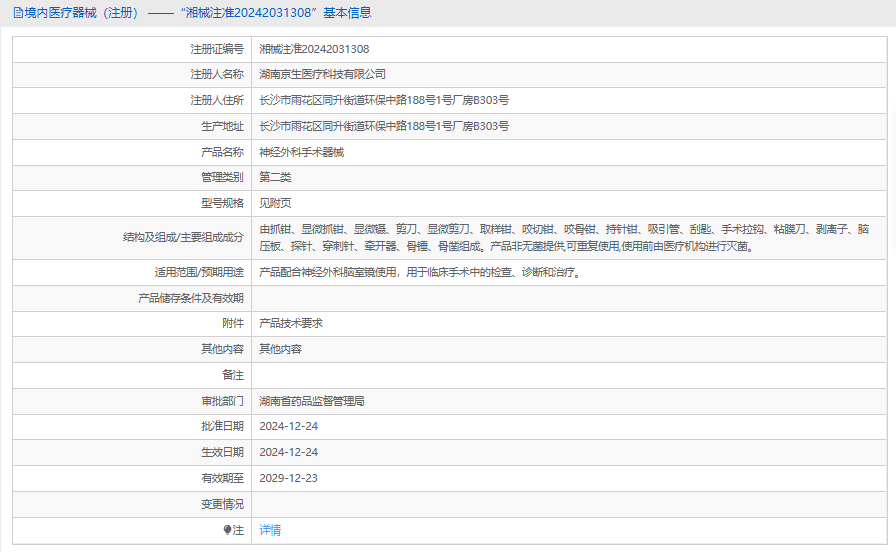Select the company name 湖南京生医疗科技有限公司

coord(322,74)
